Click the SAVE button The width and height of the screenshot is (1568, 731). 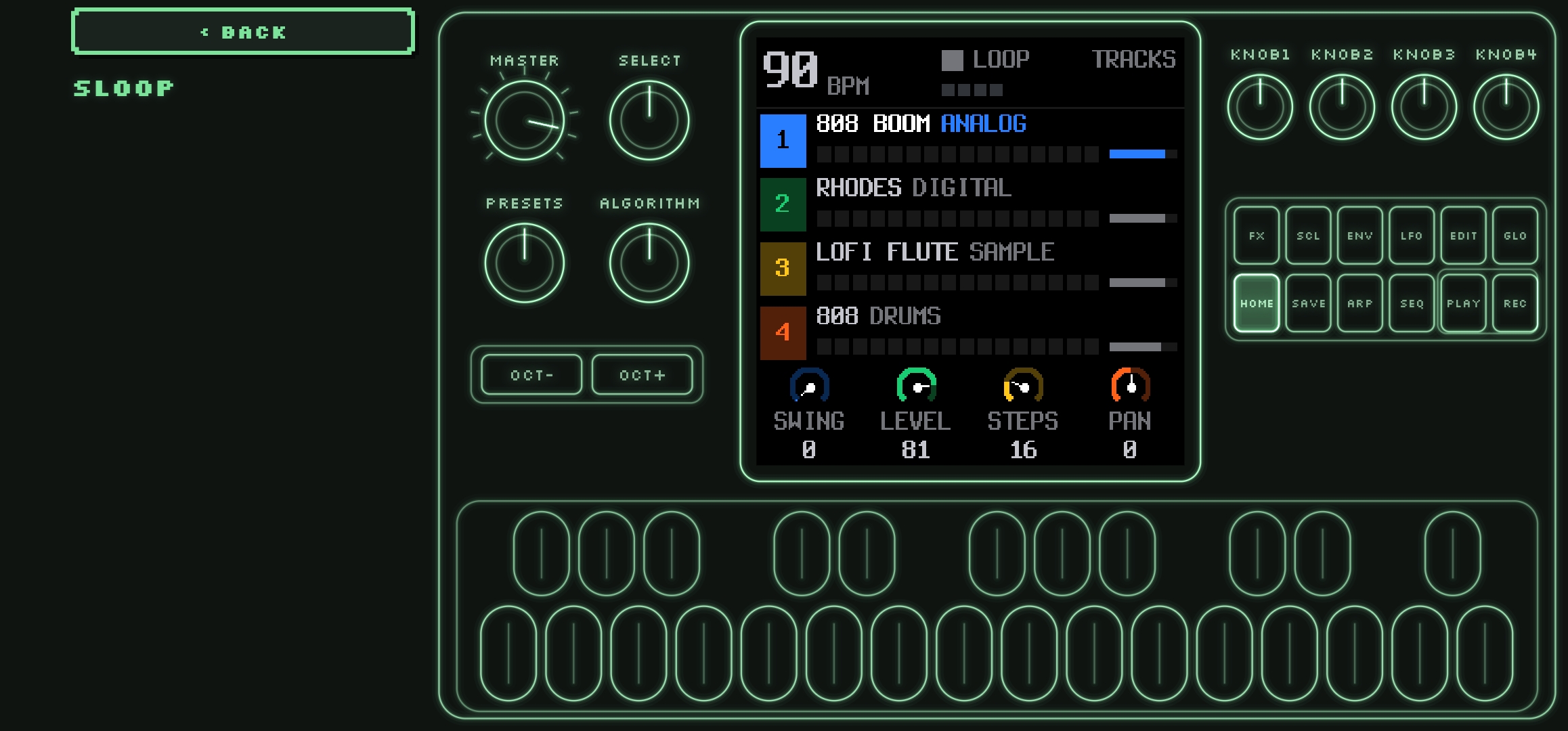(x=1308, y=303)
